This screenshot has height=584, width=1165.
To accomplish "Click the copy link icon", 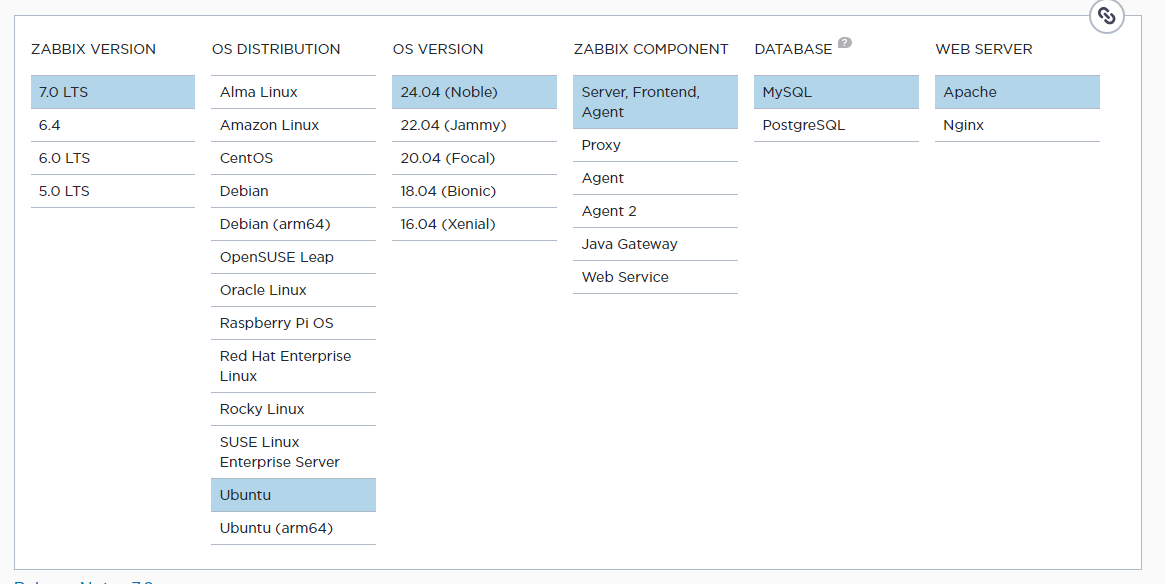I will 1106,16.
